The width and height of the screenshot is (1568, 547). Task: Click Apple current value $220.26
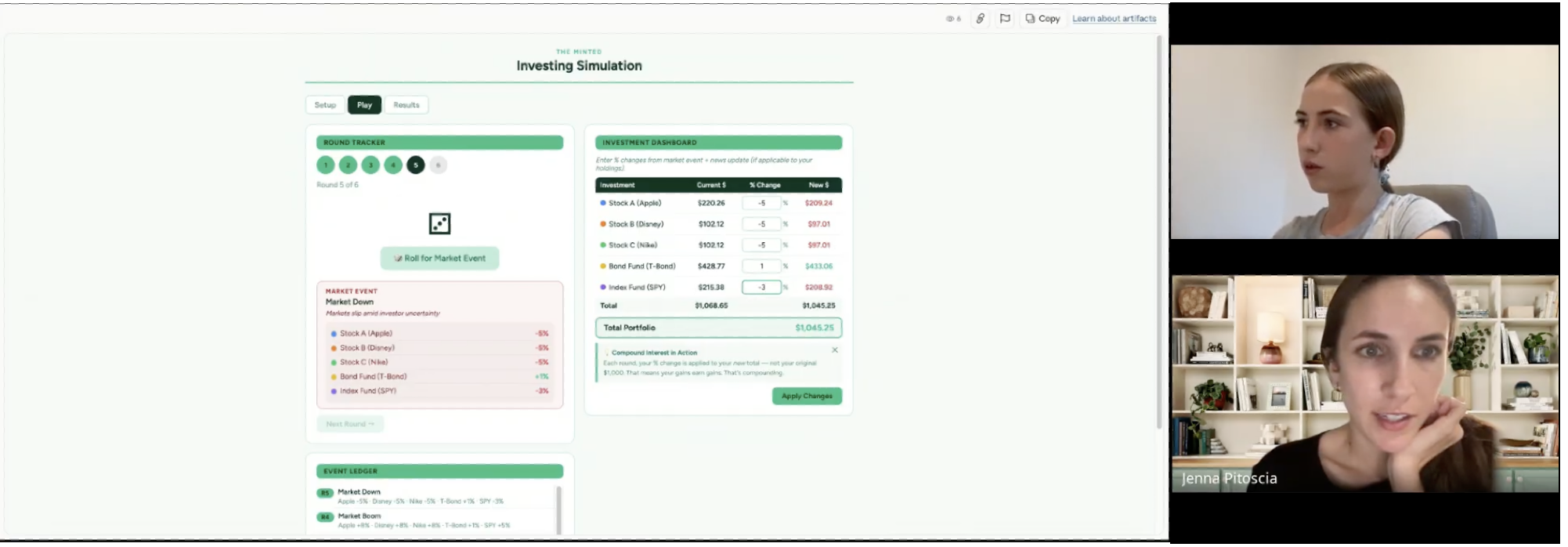(x=711, y=203)
